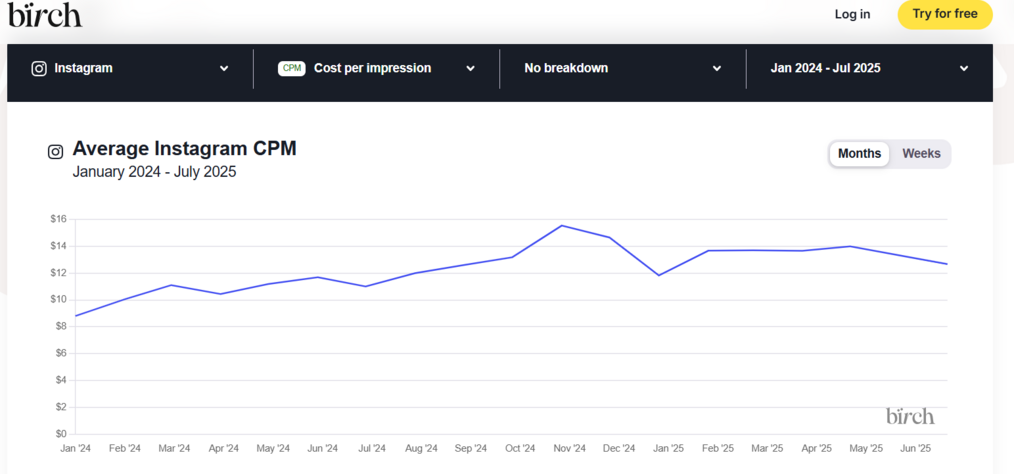Click the Mar '25 x-axis label
The width and height of the screenshot is (1014, 474).
click(x=768, y=448)
